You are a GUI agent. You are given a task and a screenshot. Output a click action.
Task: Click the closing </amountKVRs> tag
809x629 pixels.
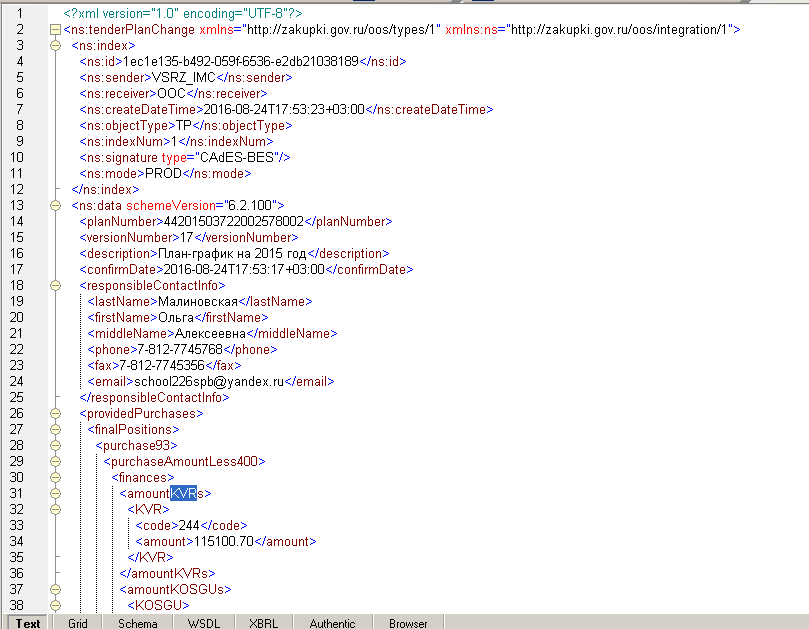coord(167,573)
